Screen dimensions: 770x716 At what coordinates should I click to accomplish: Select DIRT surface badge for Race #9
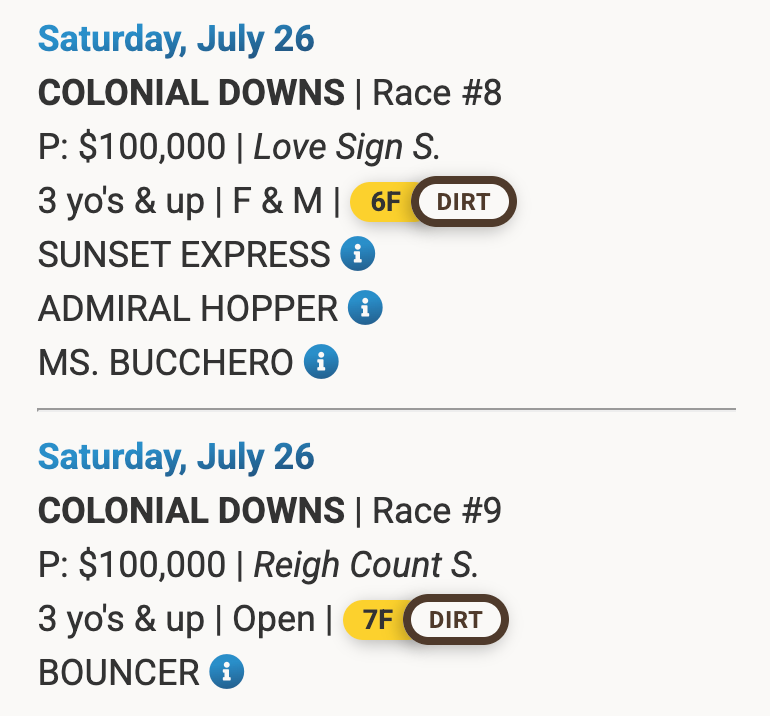pyautogui.click(x=455, y=619)
